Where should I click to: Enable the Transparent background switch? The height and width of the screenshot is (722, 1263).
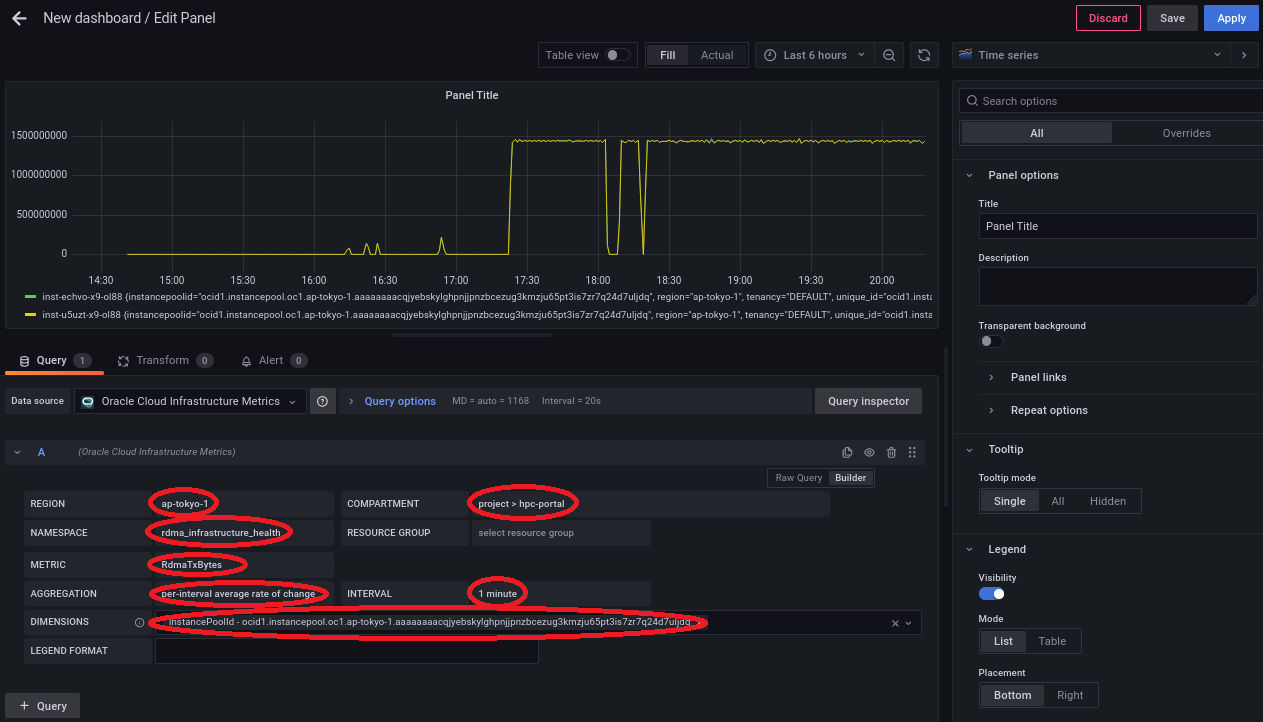click(x=990, y=341)
